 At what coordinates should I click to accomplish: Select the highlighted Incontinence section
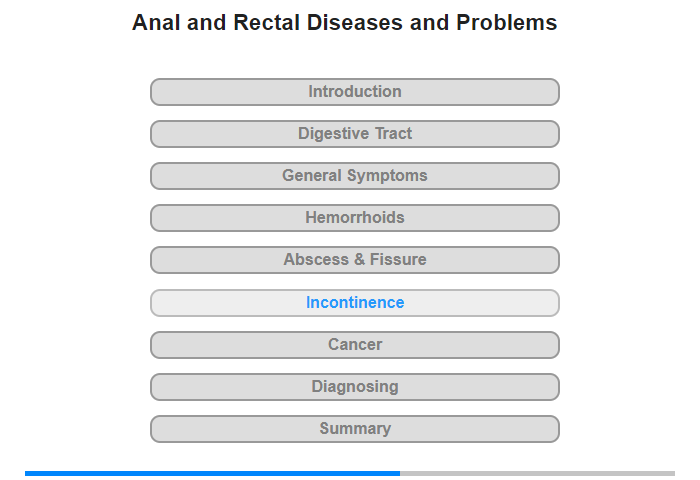(354, 303)
